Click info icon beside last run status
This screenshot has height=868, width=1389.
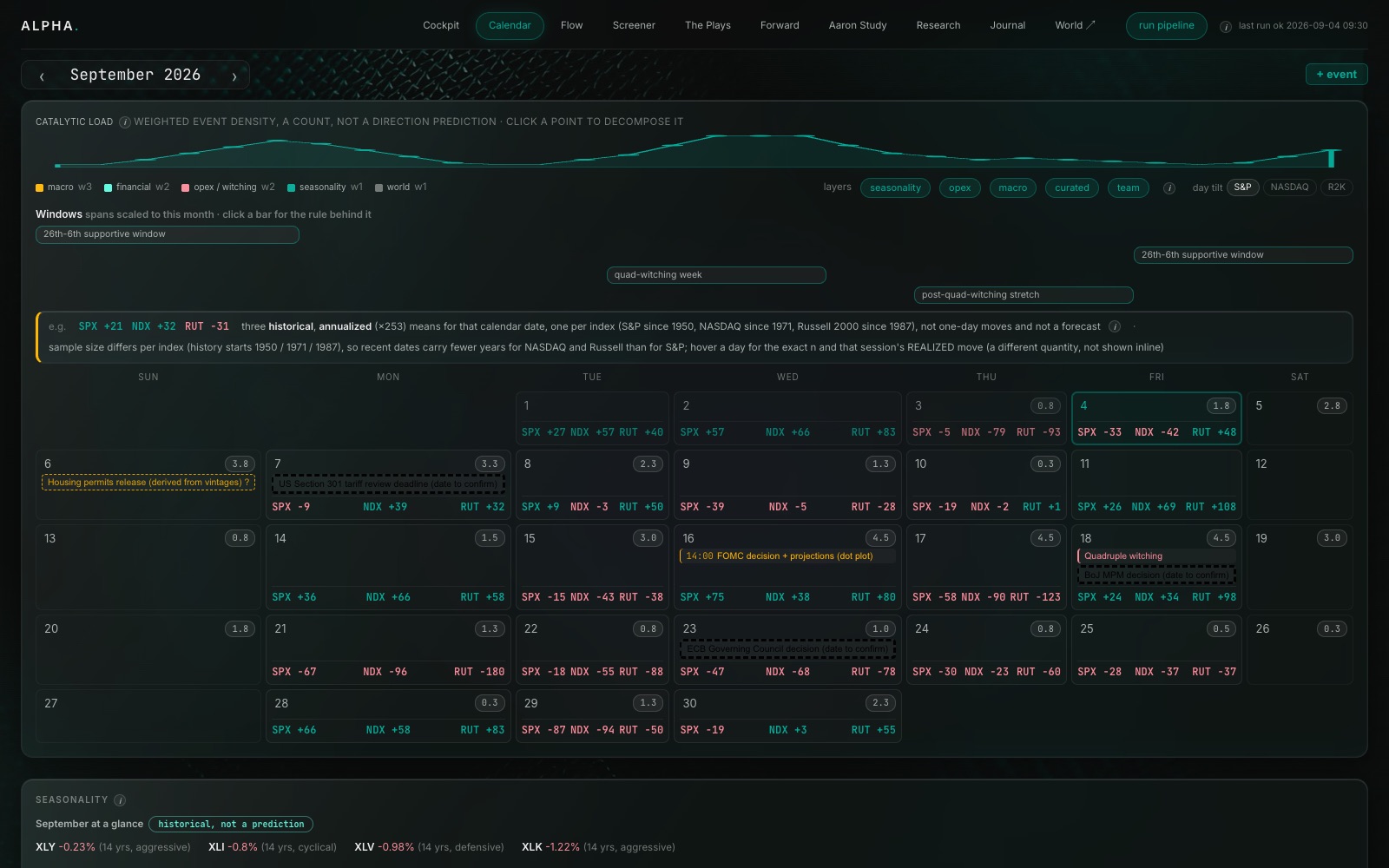coord(1226,26)
